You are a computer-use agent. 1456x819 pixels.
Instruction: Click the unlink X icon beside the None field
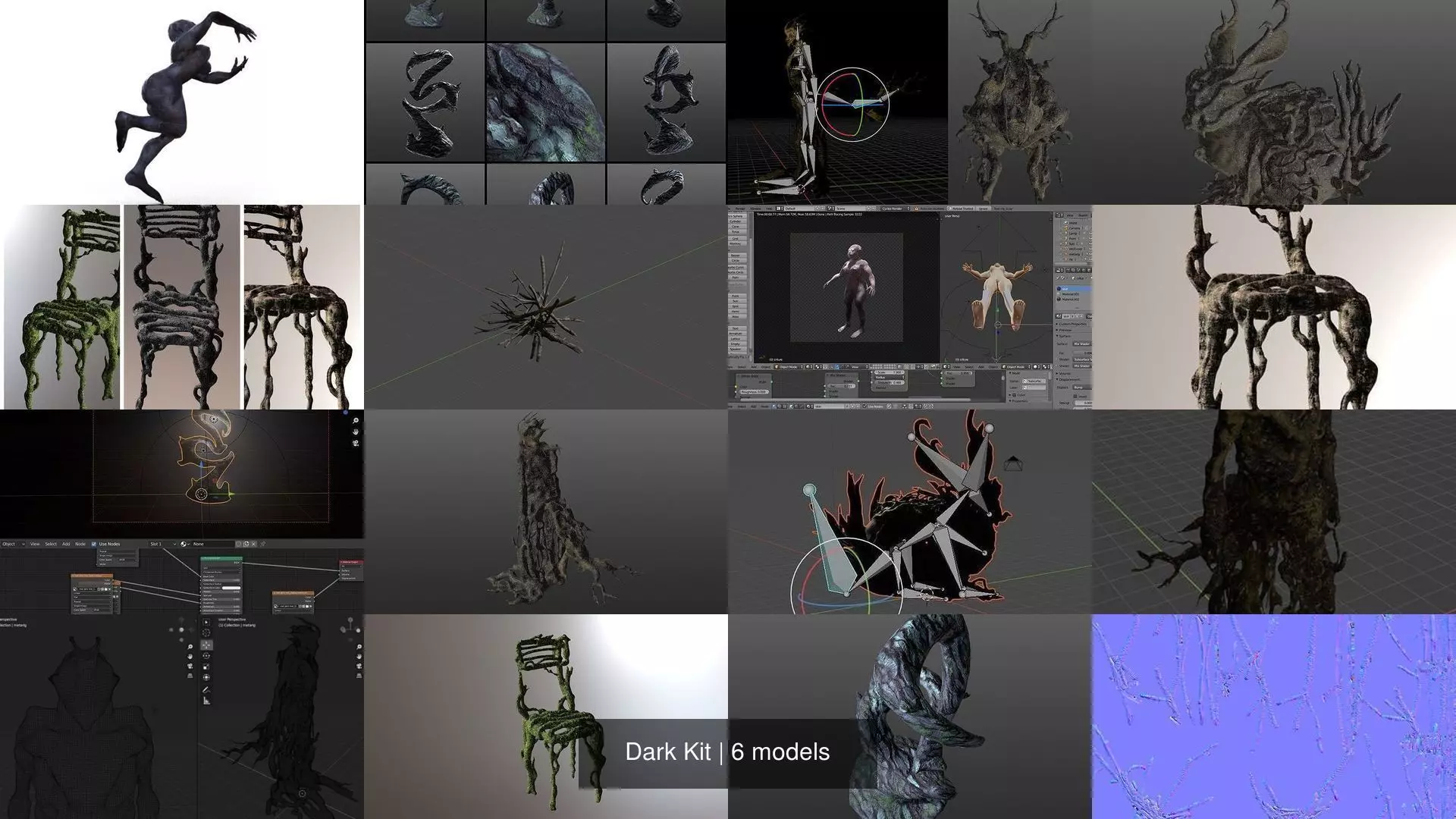(x=253, y=544)
